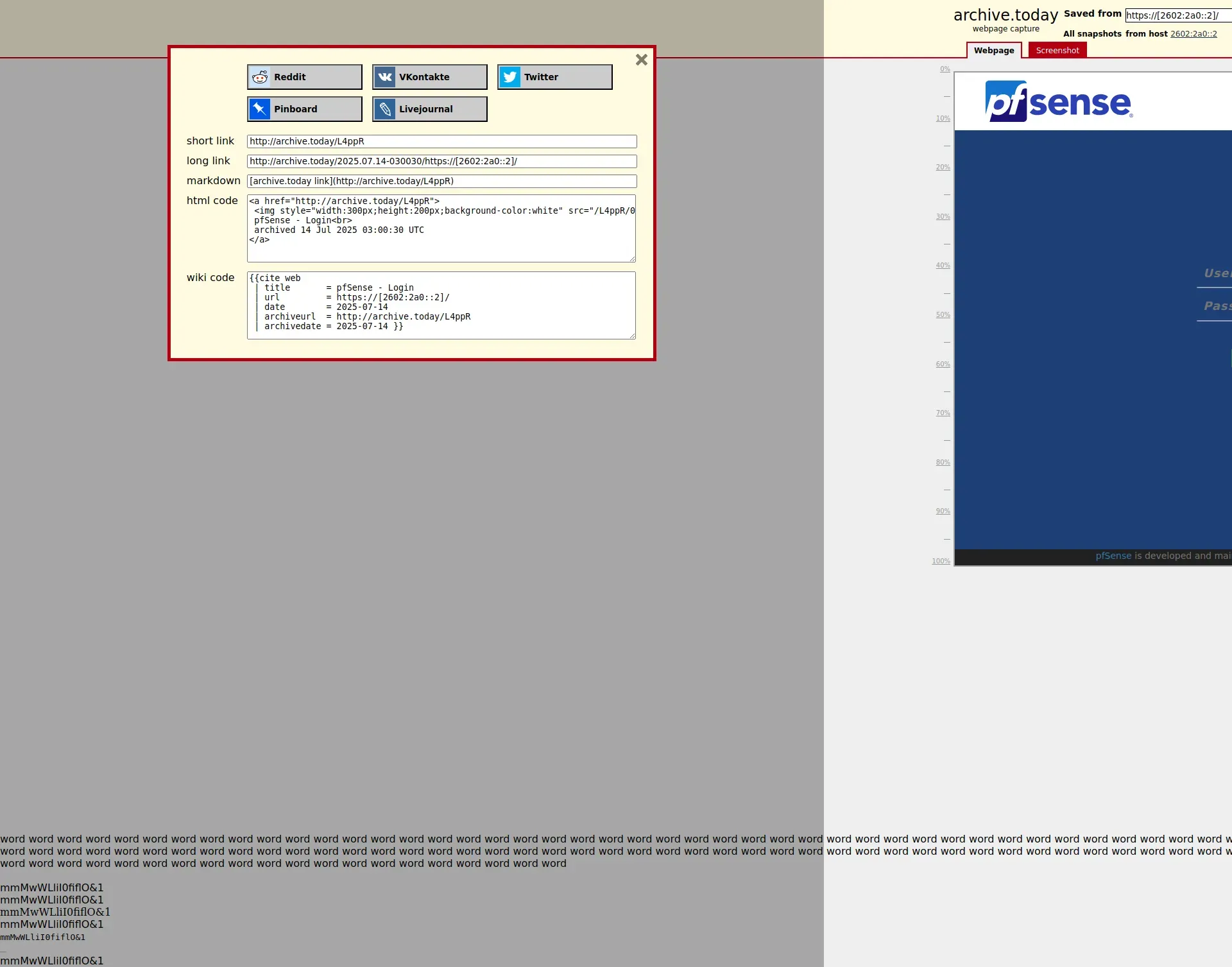Grab the html code resize handle
Viewport: 1232px width, 967px height.
coord(632,259)
